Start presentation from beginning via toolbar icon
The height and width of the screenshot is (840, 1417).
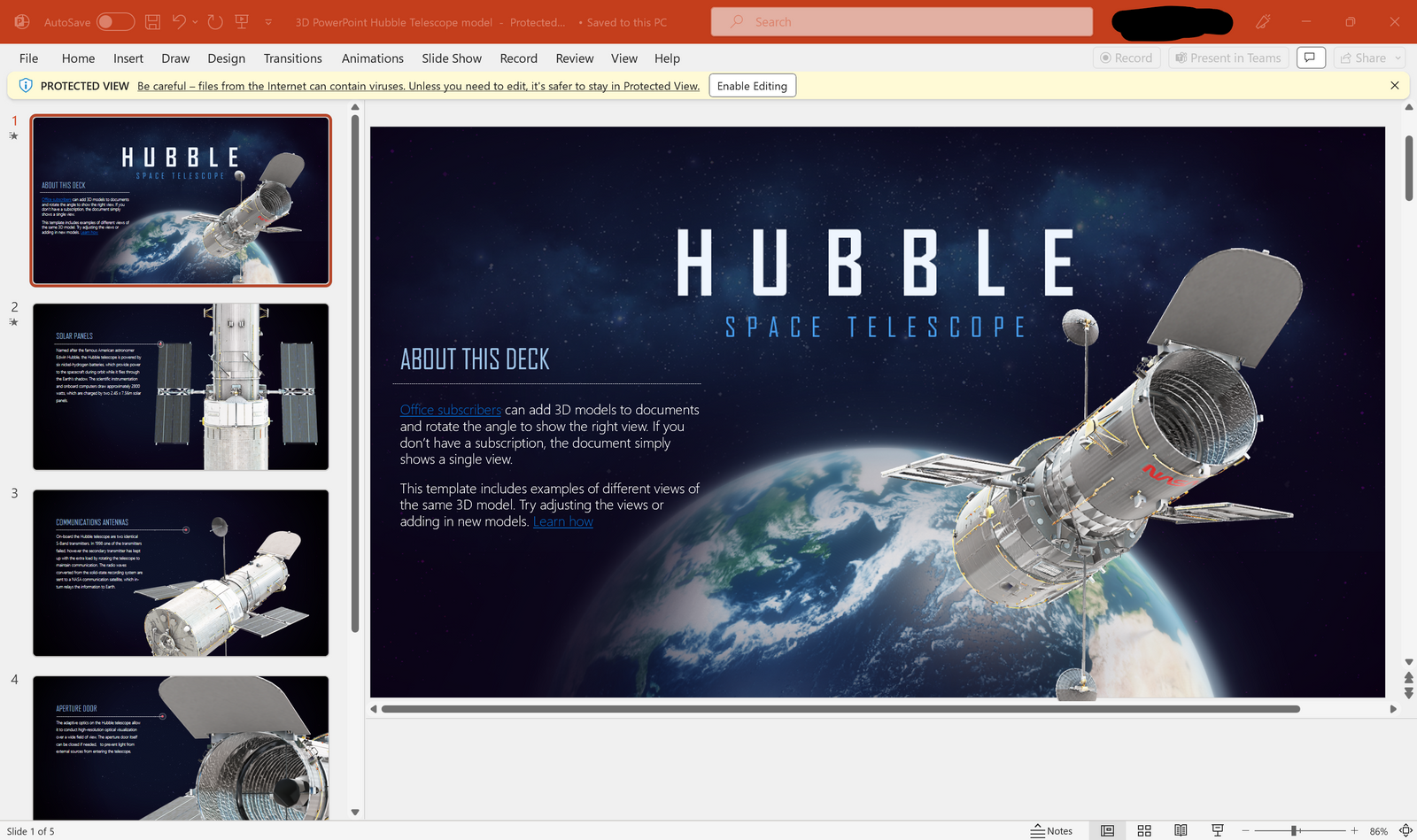coord(241,22)
